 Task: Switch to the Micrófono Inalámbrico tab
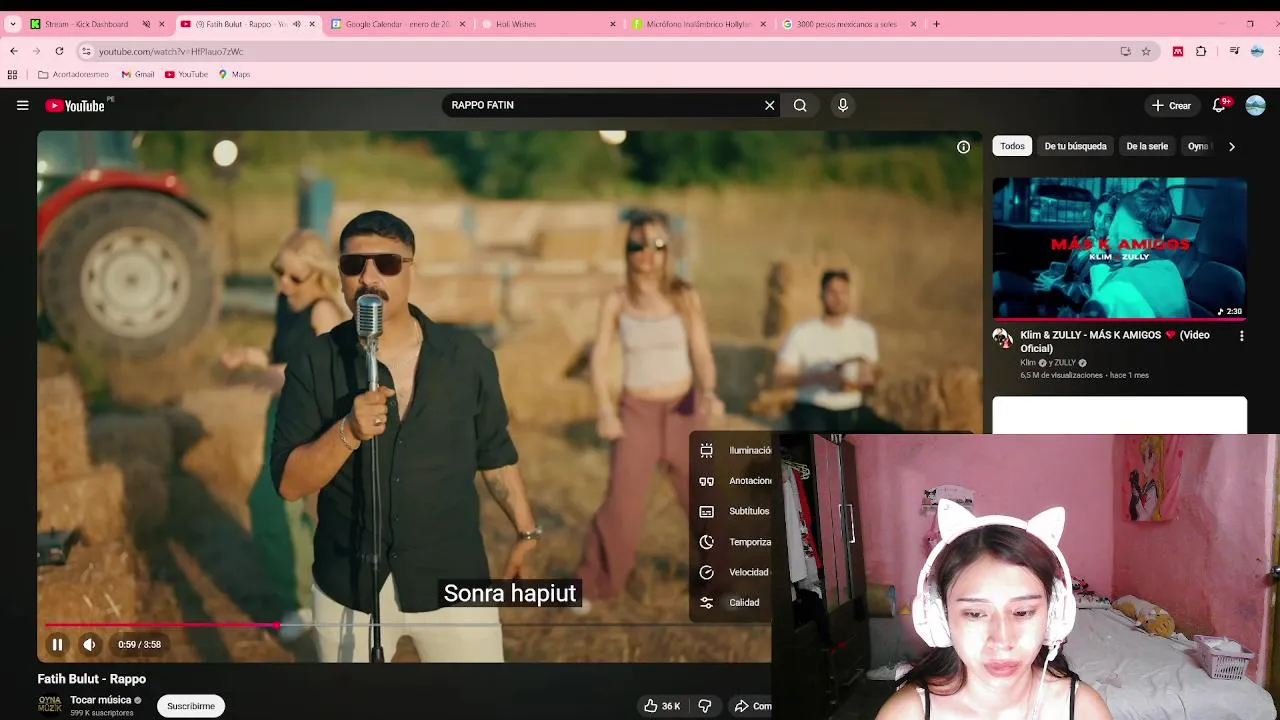tap(699, 24)
